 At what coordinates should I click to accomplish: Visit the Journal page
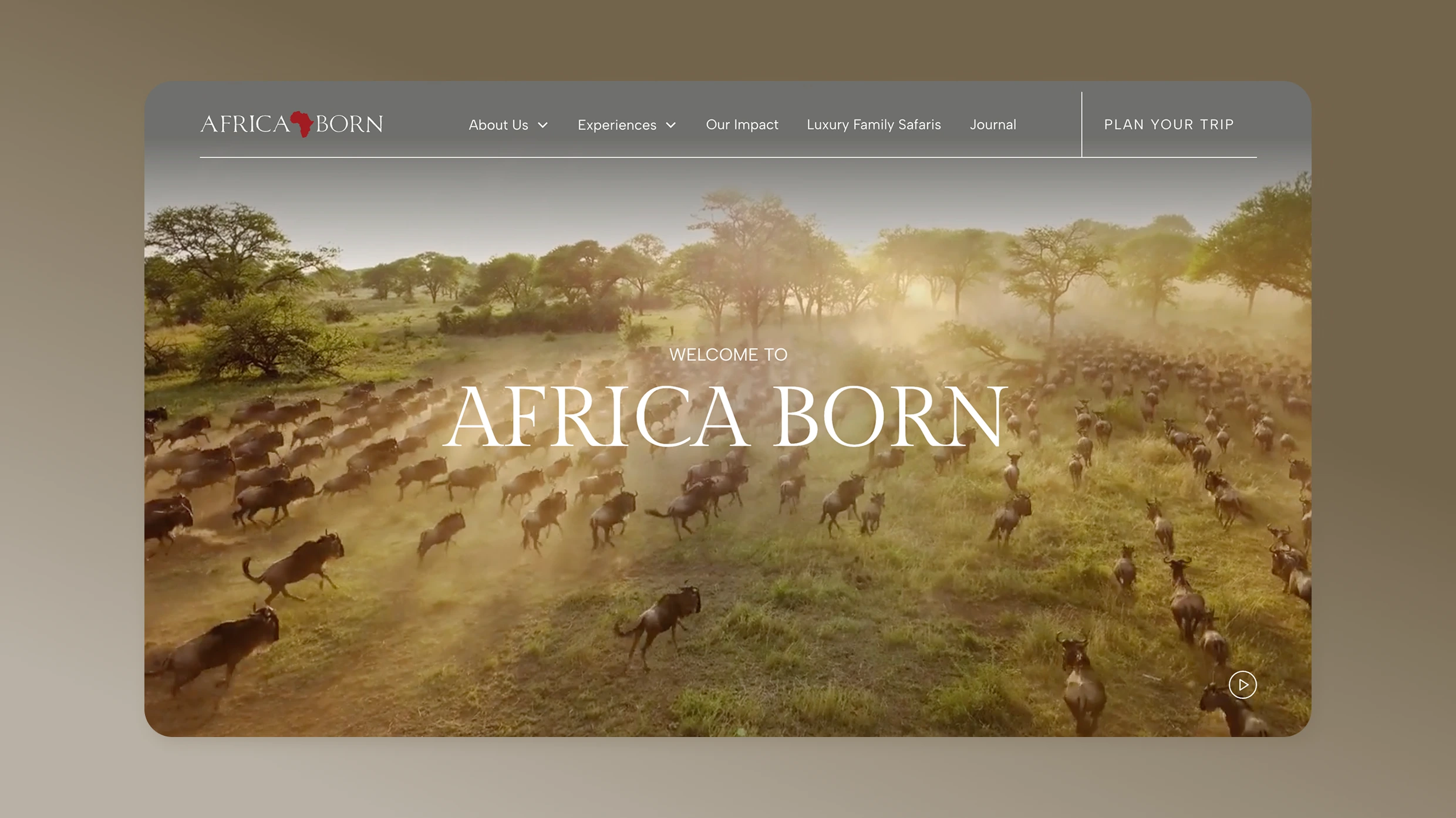pyautogui.click(x=993, y=124)
